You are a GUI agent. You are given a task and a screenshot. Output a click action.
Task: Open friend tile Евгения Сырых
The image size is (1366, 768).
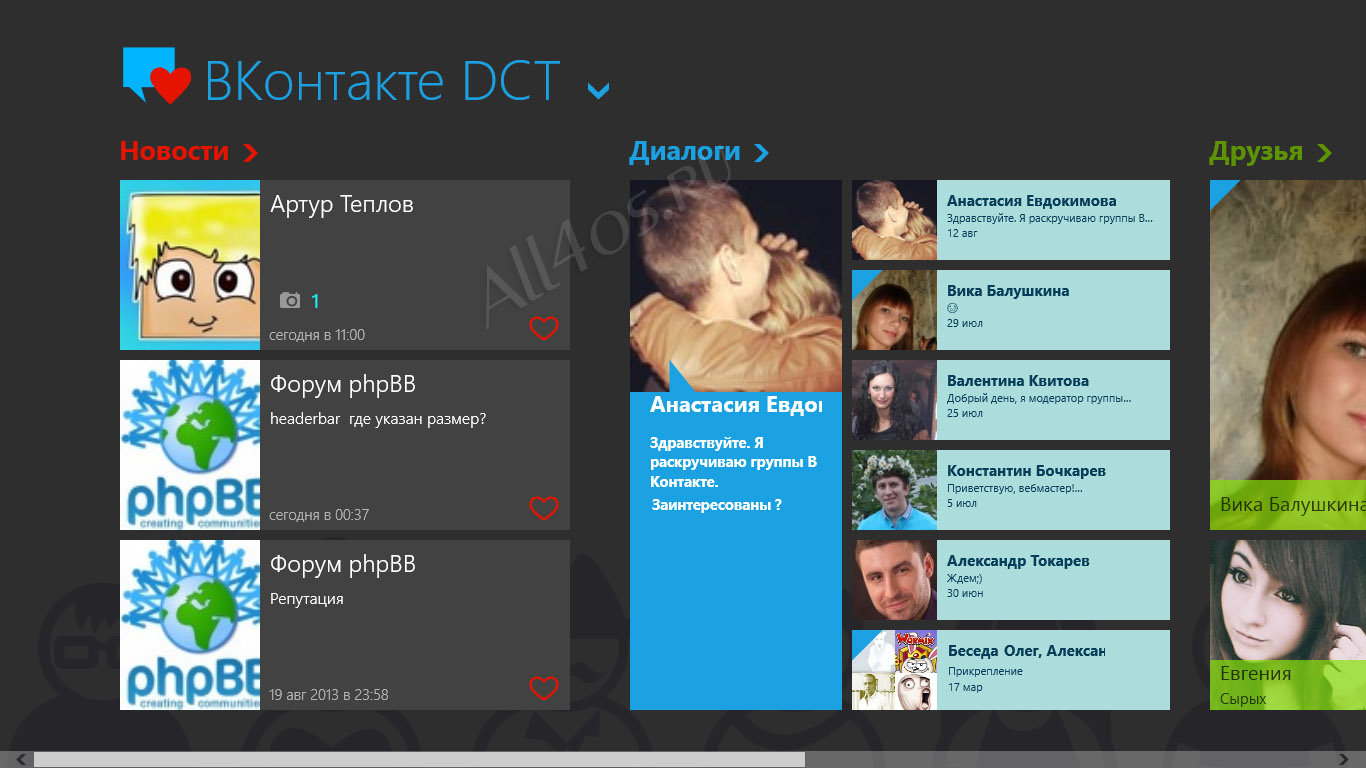[x=1288, y=625]
